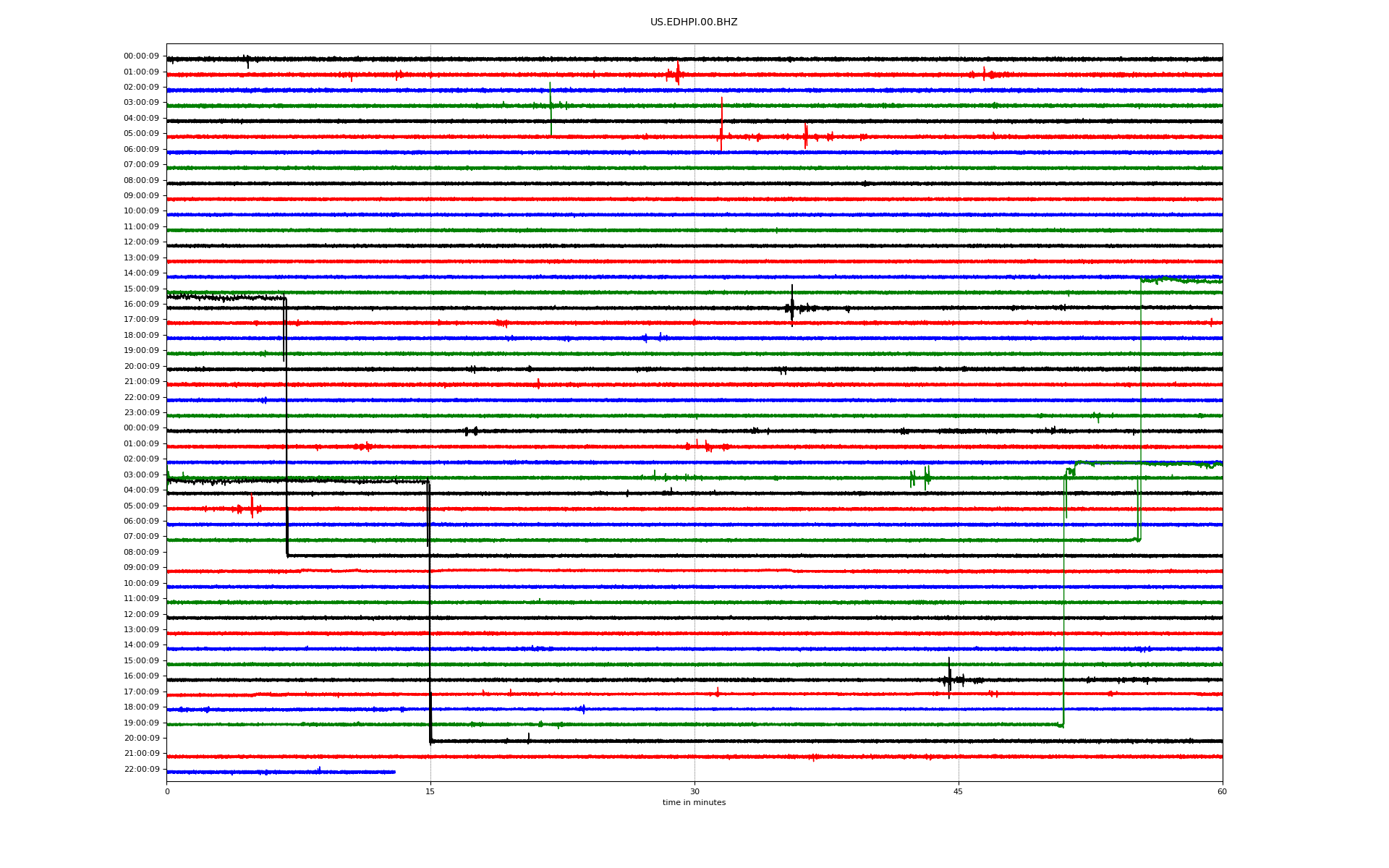Click the topmost 00:00:09 row label
The width and height of the screenshot is (1389, 868).
pyautogui.click(x=141, y=56)
